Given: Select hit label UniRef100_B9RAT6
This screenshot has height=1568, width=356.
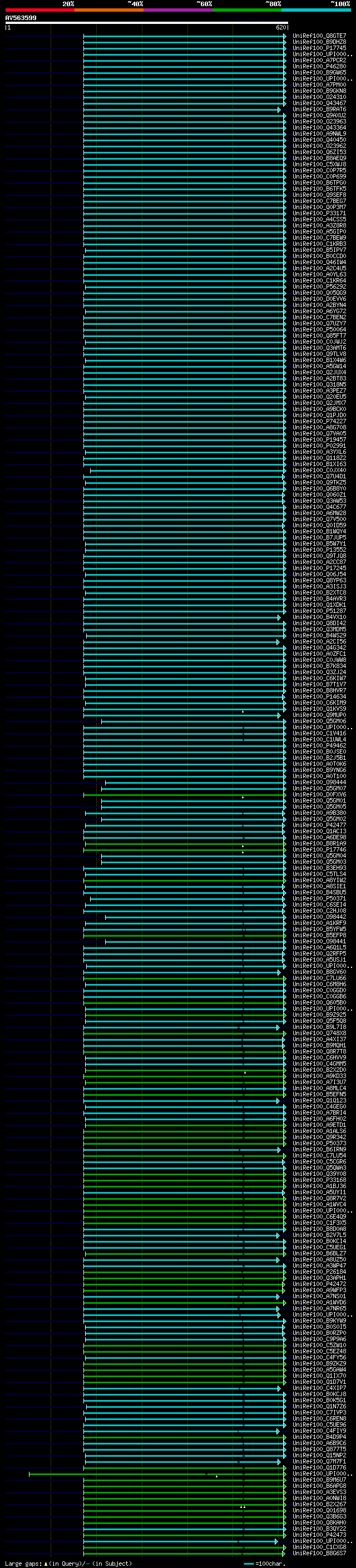Looking at the screenshot, I should click(x=319, y=110).
